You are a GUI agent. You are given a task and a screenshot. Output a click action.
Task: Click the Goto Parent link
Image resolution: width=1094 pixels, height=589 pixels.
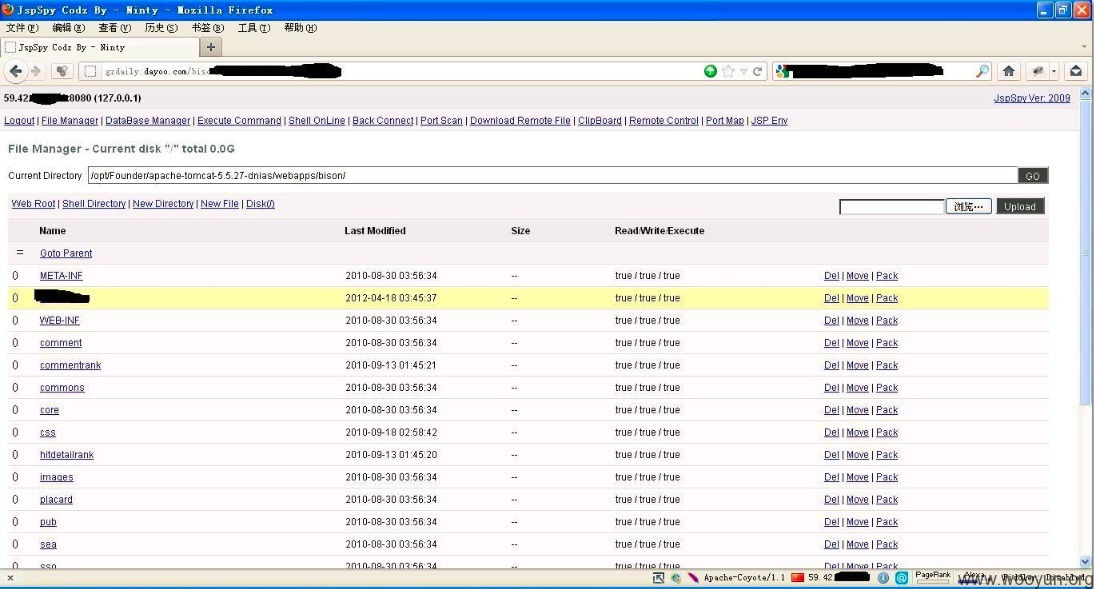pyautogui.click(x=66, y=253)
